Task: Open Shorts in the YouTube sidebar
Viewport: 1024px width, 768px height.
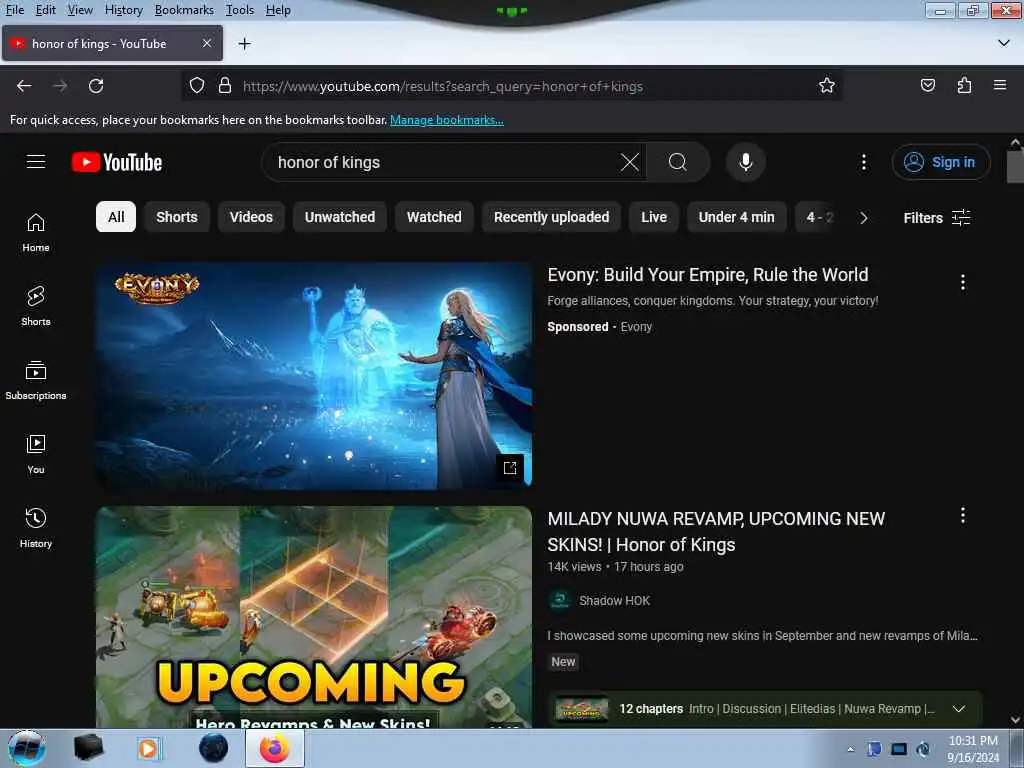Action: click(36, 306)
